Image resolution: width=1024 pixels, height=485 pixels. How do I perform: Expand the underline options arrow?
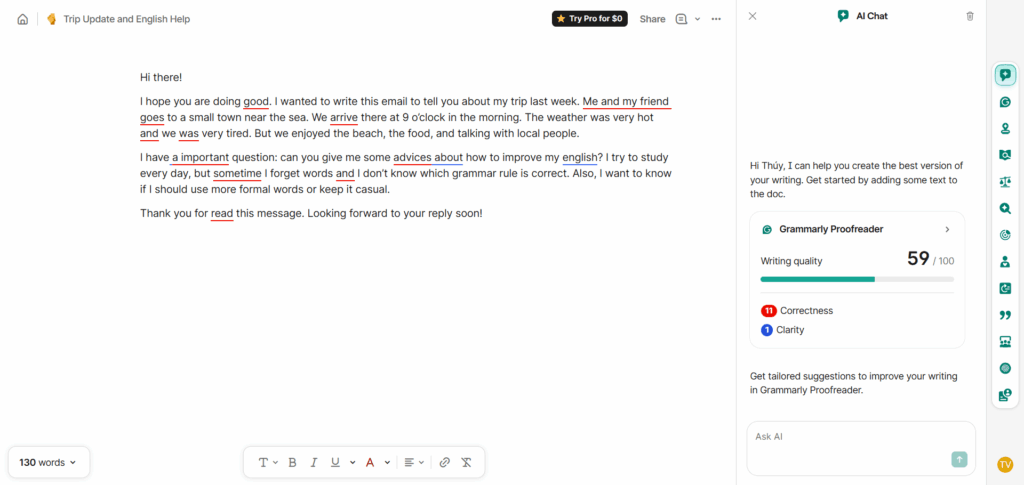(x=353, y=462)
